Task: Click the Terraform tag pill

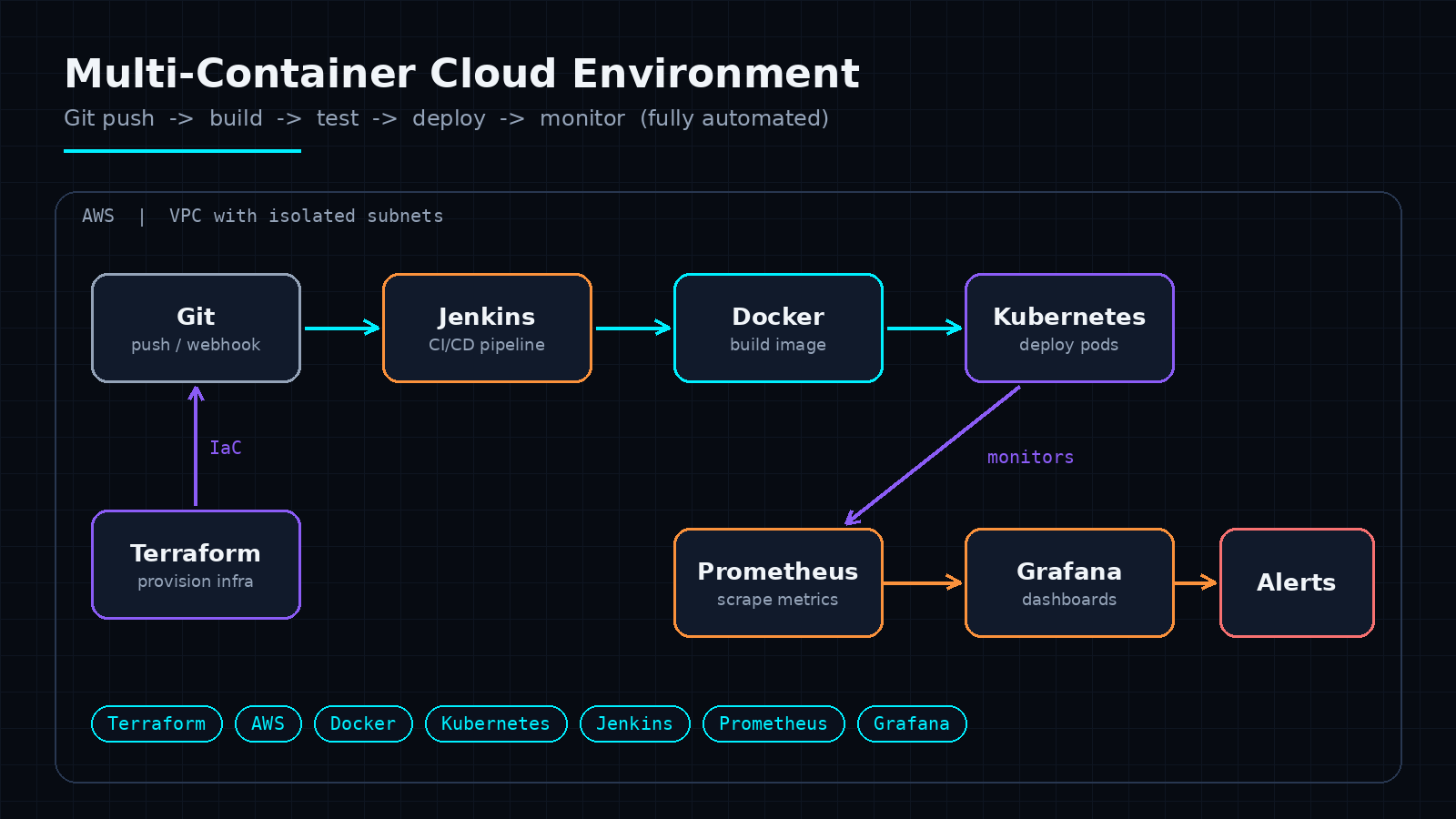Action: [x=157, y=723]
